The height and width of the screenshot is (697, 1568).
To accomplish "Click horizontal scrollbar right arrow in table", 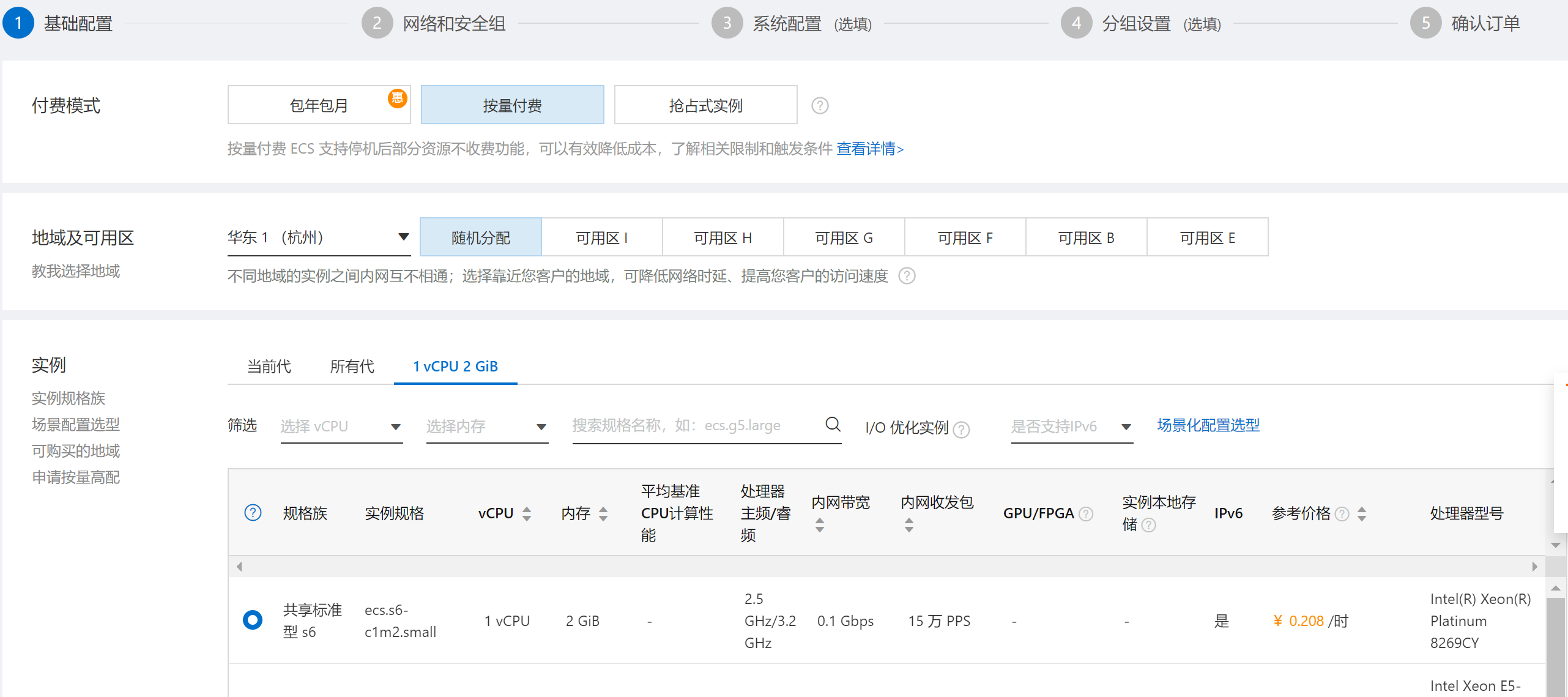I will [x=1534, y=567].
